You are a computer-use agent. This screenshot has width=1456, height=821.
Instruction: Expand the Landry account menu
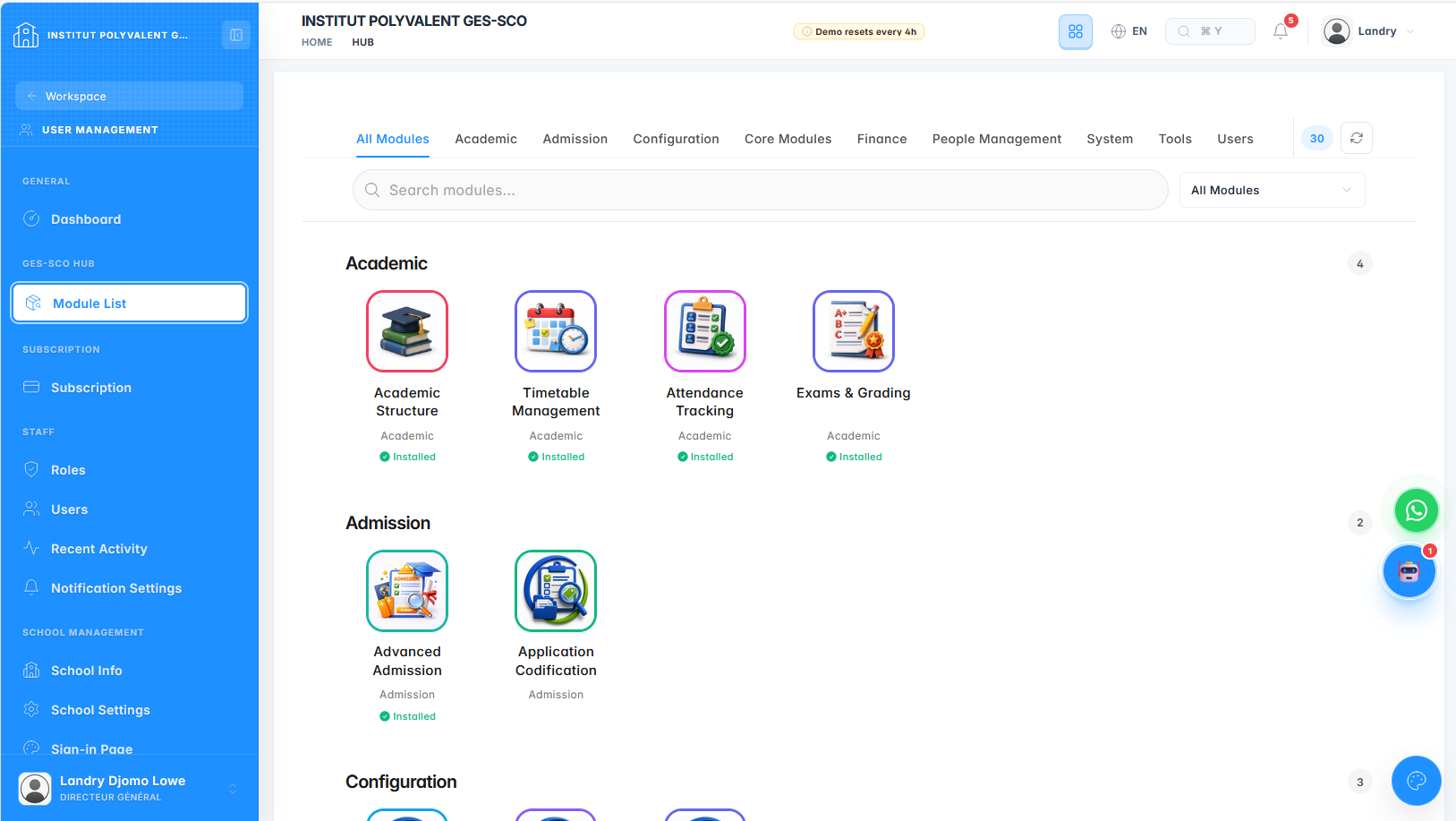click(x=1370, y=31)
